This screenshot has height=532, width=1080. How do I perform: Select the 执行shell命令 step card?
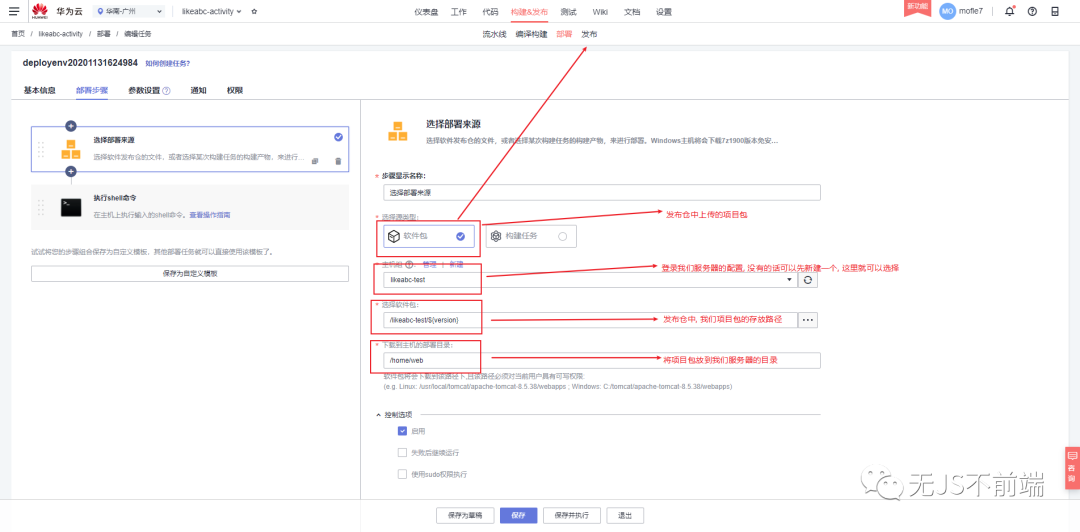tap(190, 207)
